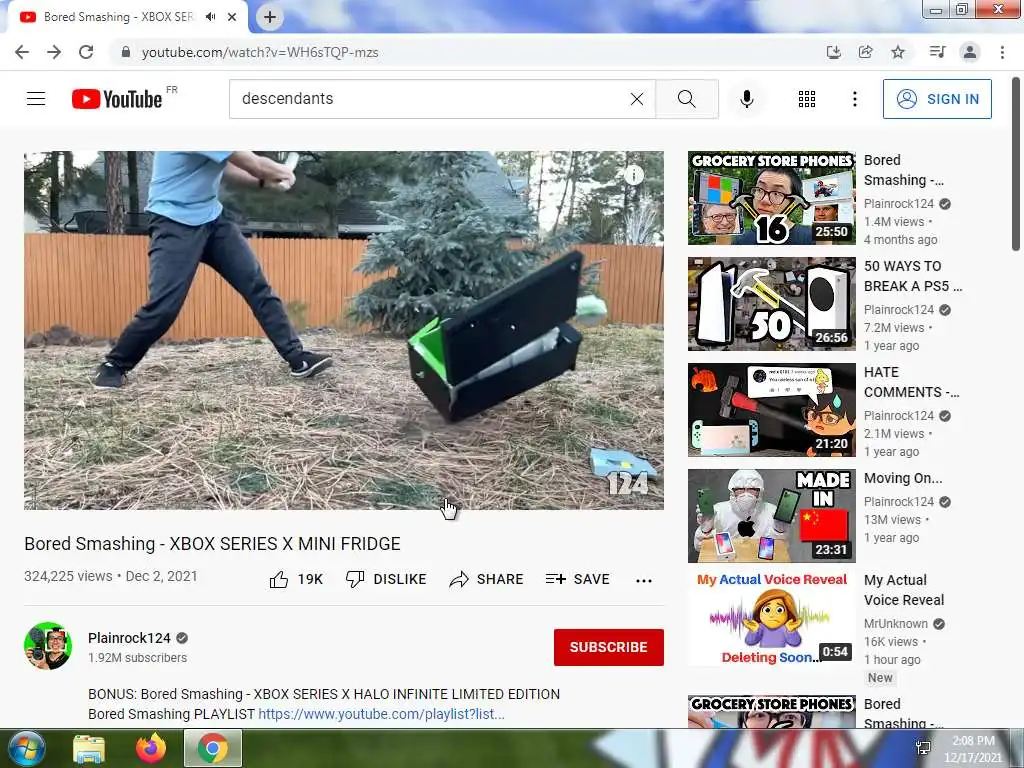Viewport: 1024px width, 768px height.
Task: Open Grocery Store Phones 25:50 thumbnail
Action: (x=771, y=198)
